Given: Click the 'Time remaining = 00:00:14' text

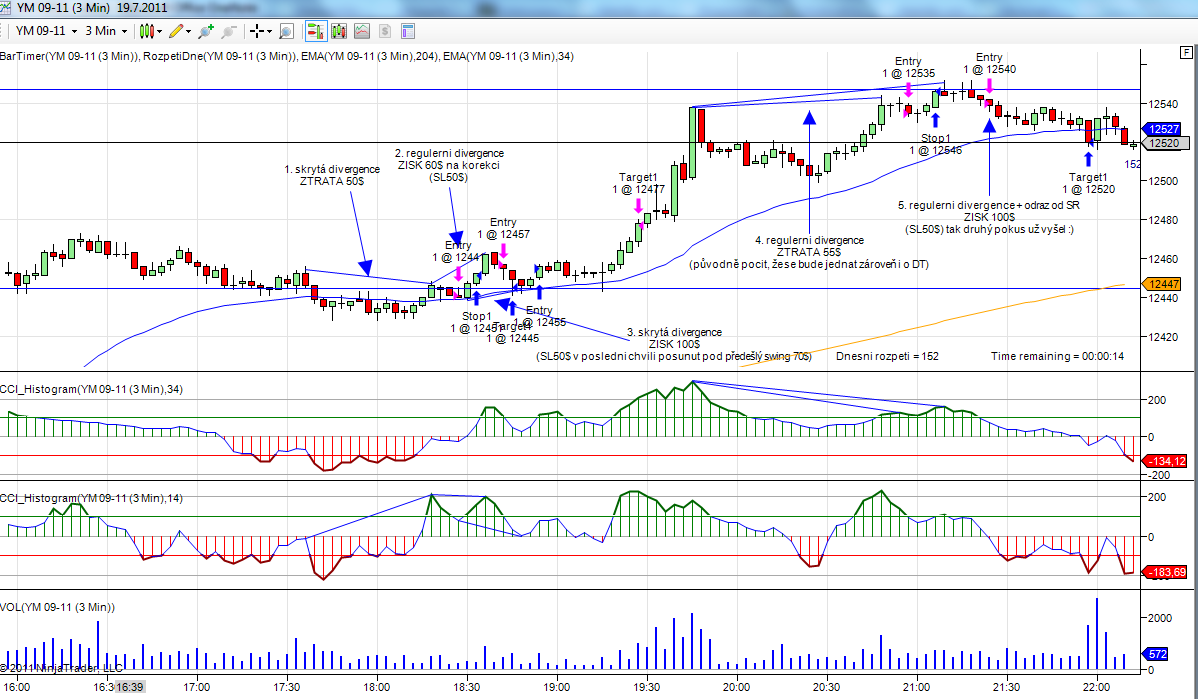Looking at the screenshot, I should (1057, 356).
